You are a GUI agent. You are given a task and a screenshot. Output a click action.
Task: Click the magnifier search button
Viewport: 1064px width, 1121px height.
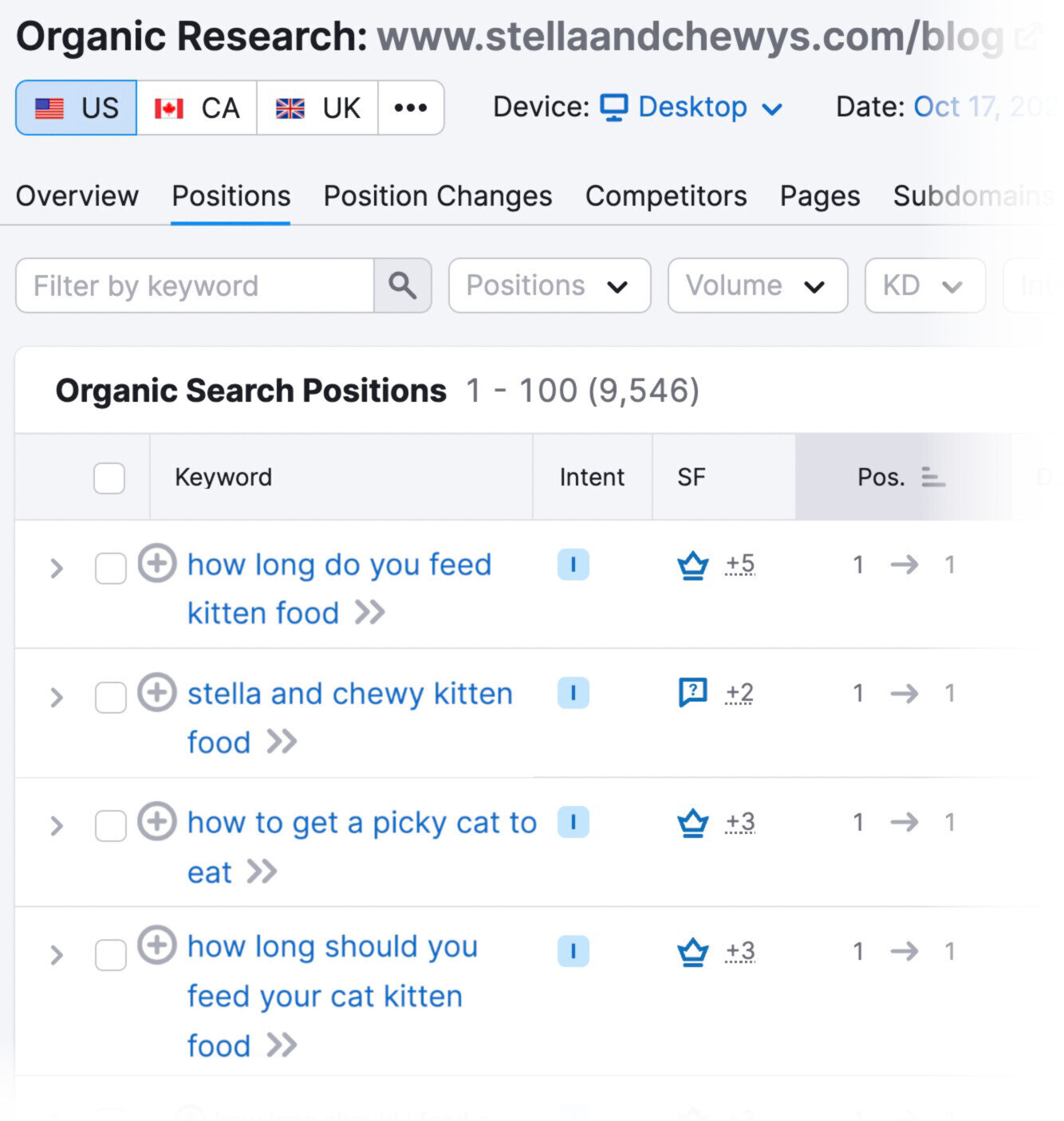point(403,285)
